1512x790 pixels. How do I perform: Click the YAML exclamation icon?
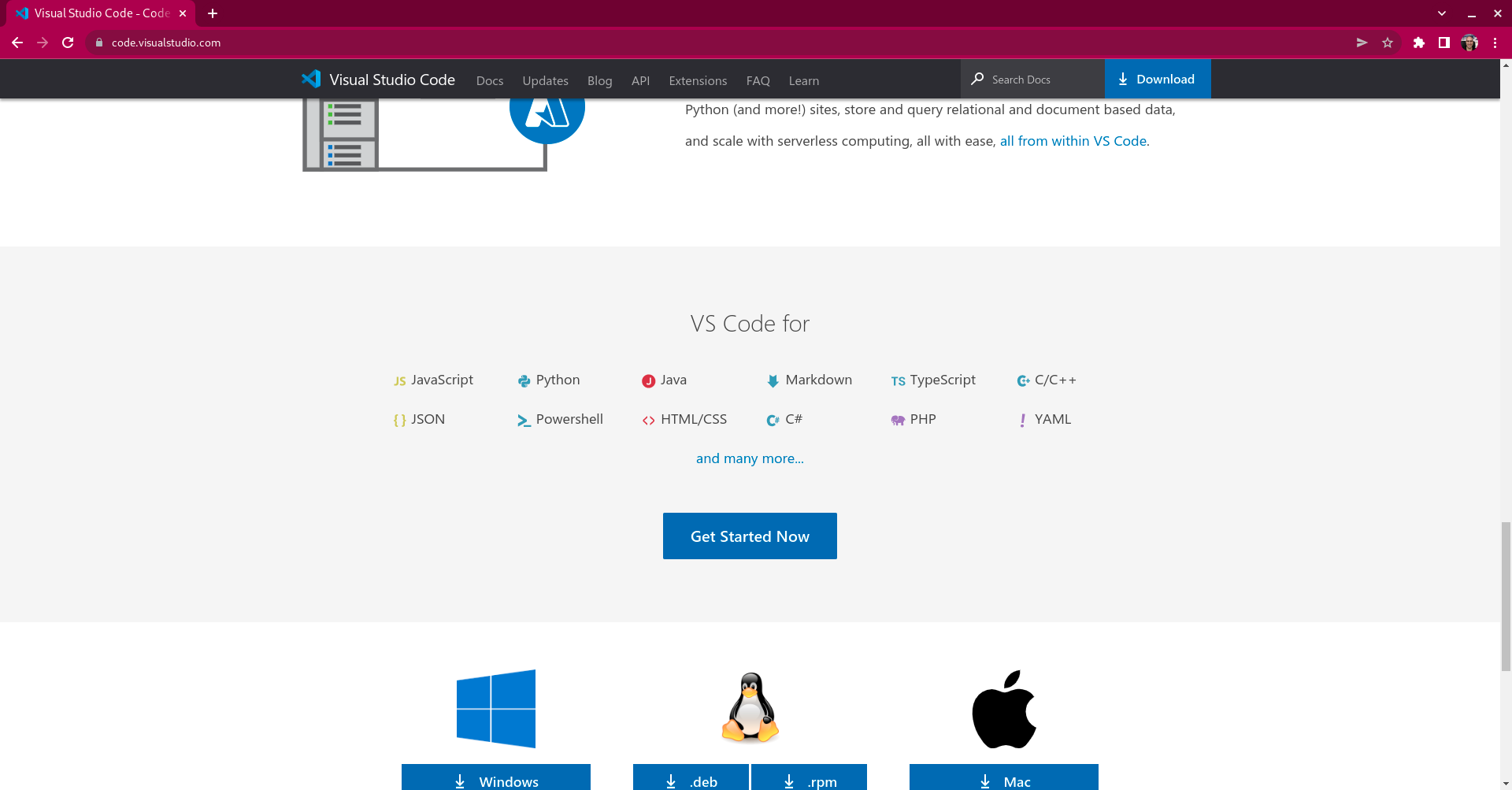[1022, 421]
